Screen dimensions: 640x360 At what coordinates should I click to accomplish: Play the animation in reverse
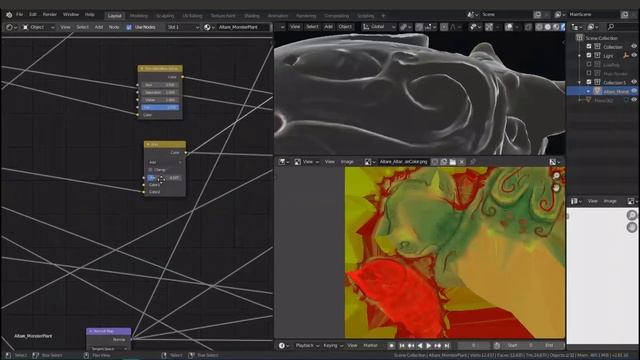pyautogui.click(x=420, y=346)
